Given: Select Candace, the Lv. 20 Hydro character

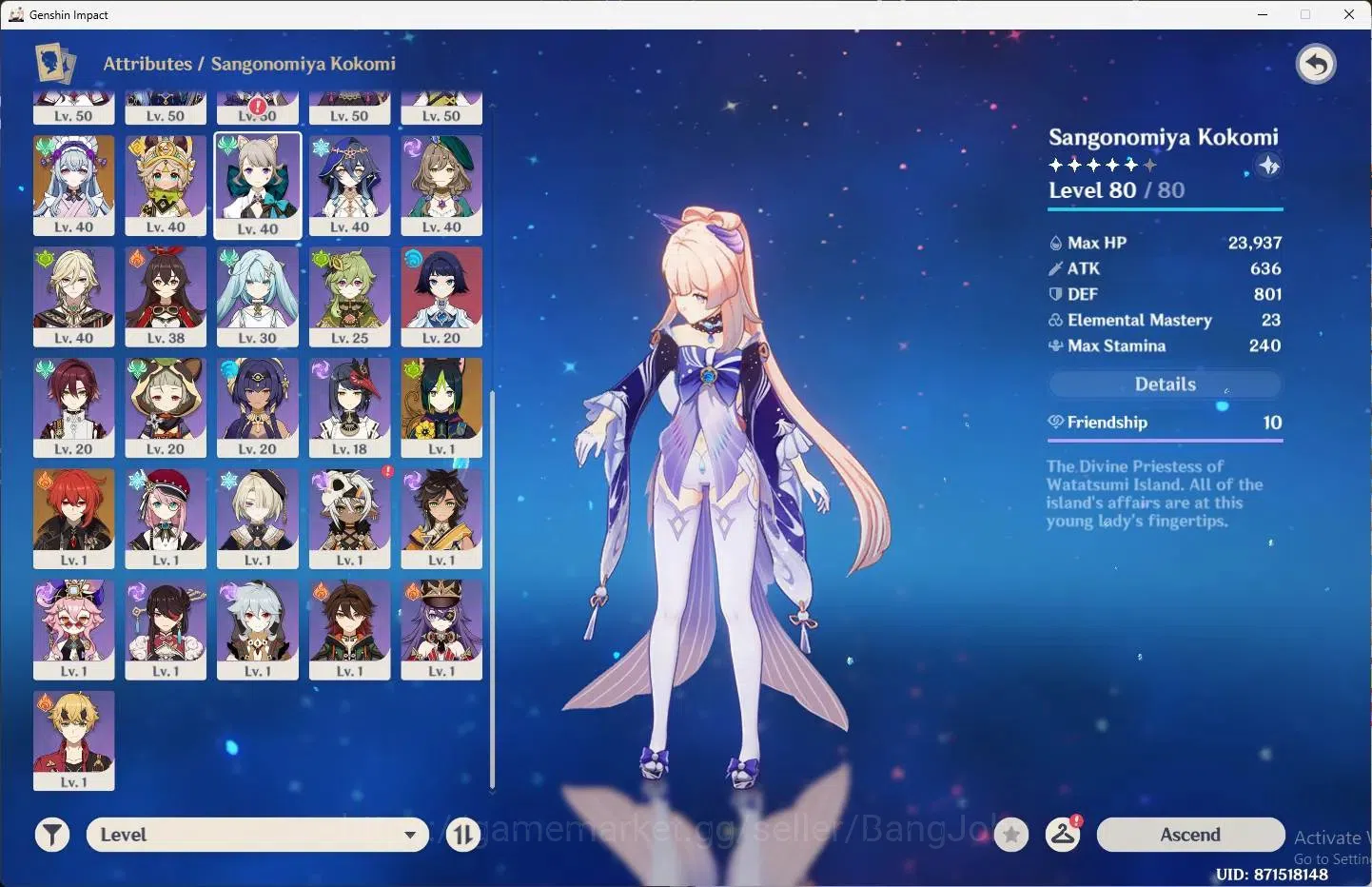Looking at the screenshot, I should (258, 408).
